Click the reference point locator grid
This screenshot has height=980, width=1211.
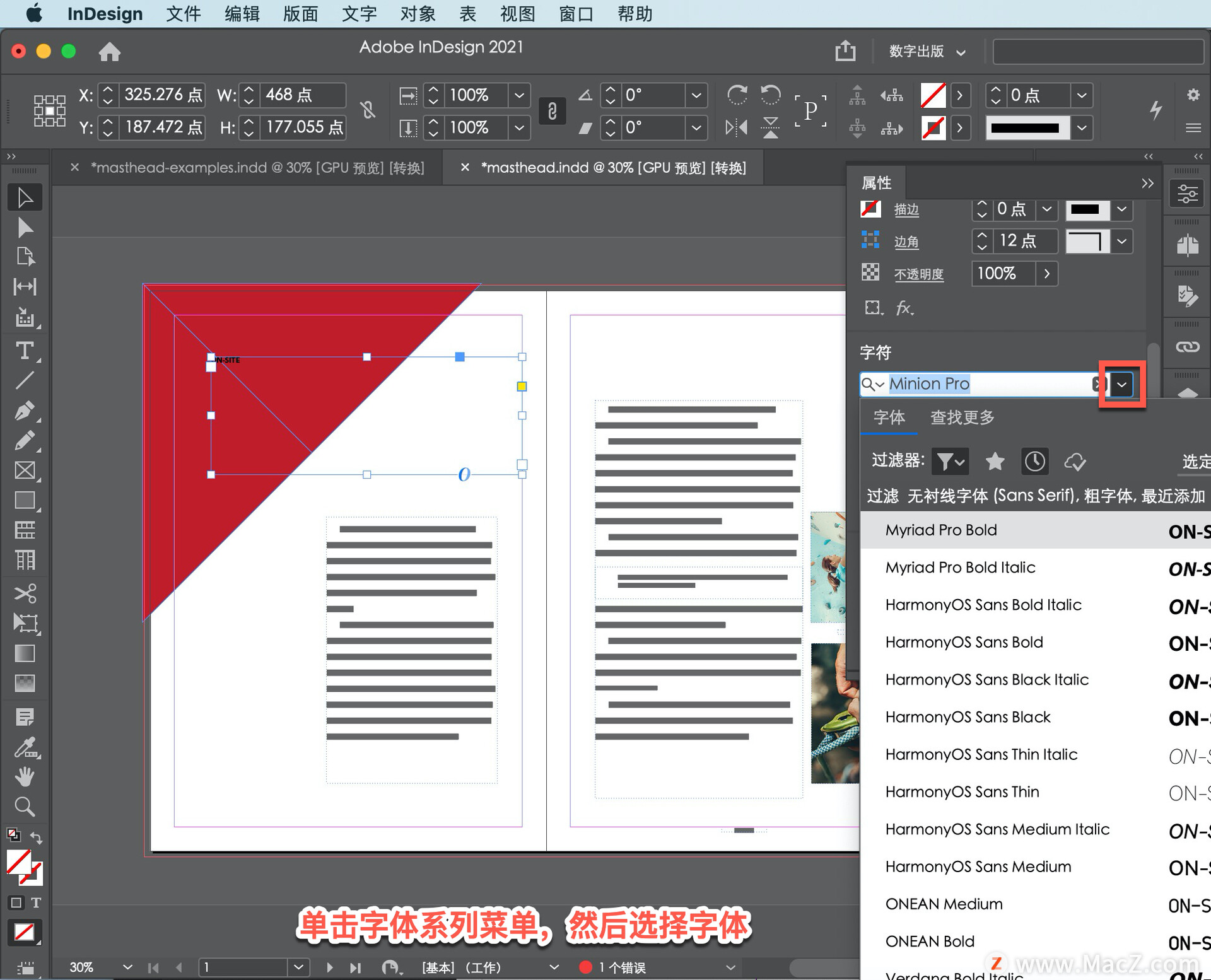49,111
